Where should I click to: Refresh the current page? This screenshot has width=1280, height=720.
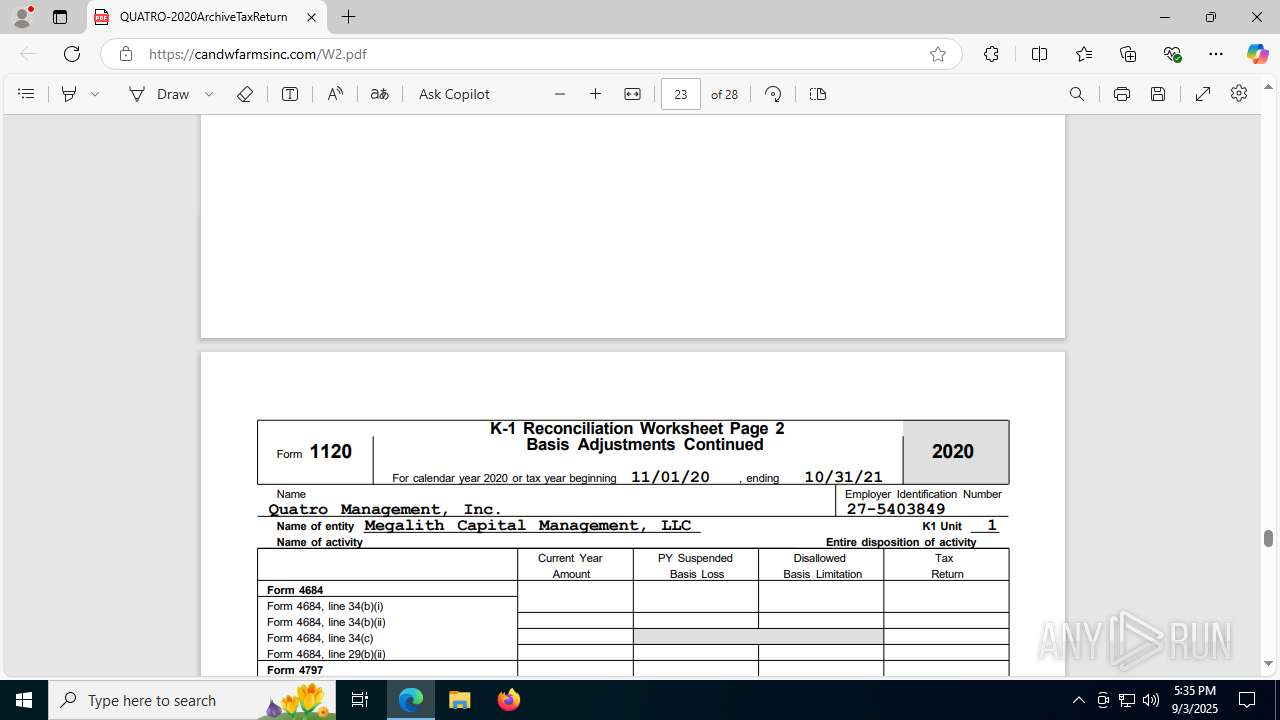coord(72,54)
